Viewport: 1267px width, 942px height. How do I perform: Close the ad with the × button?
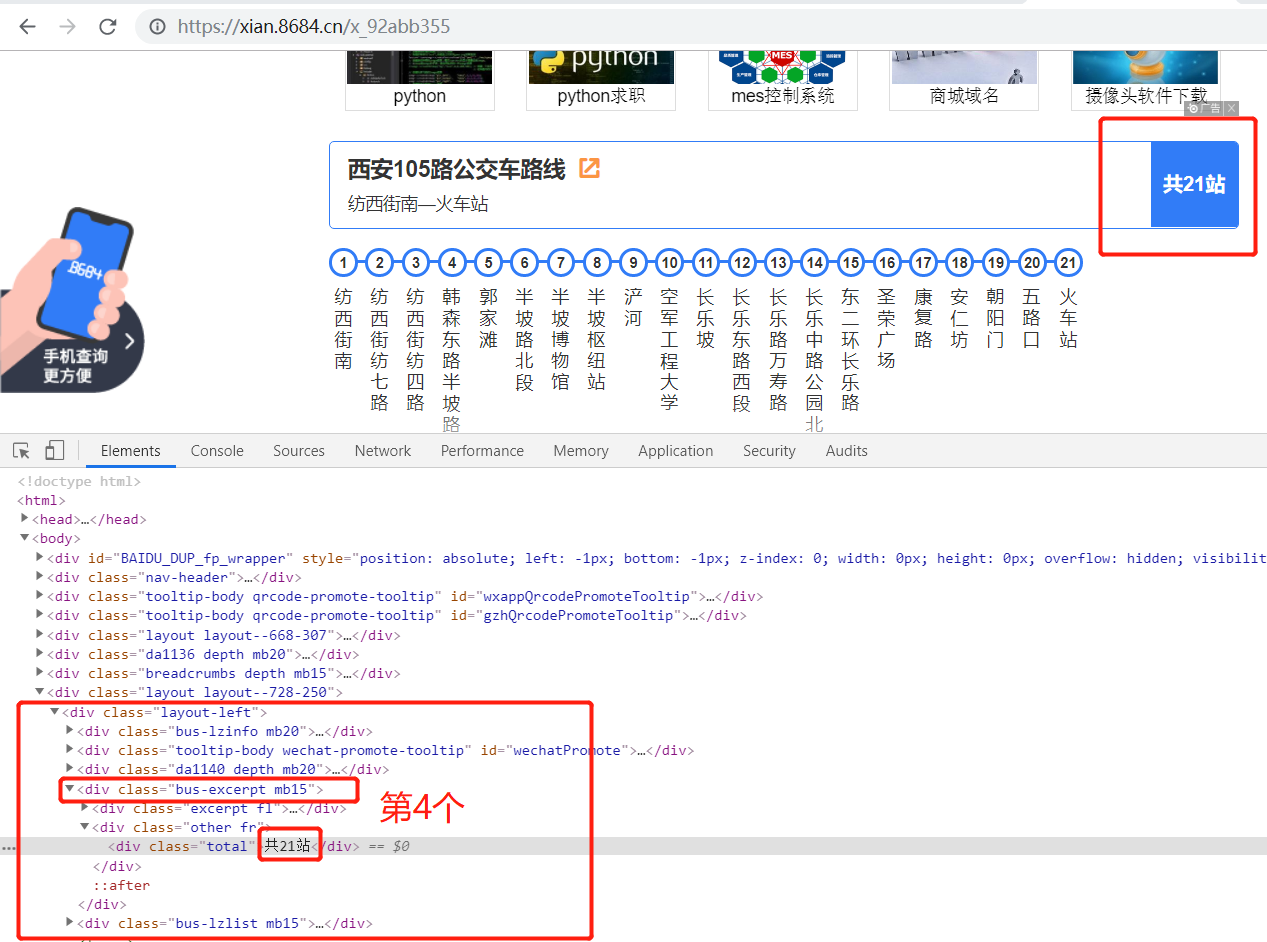coord(1232,108)
